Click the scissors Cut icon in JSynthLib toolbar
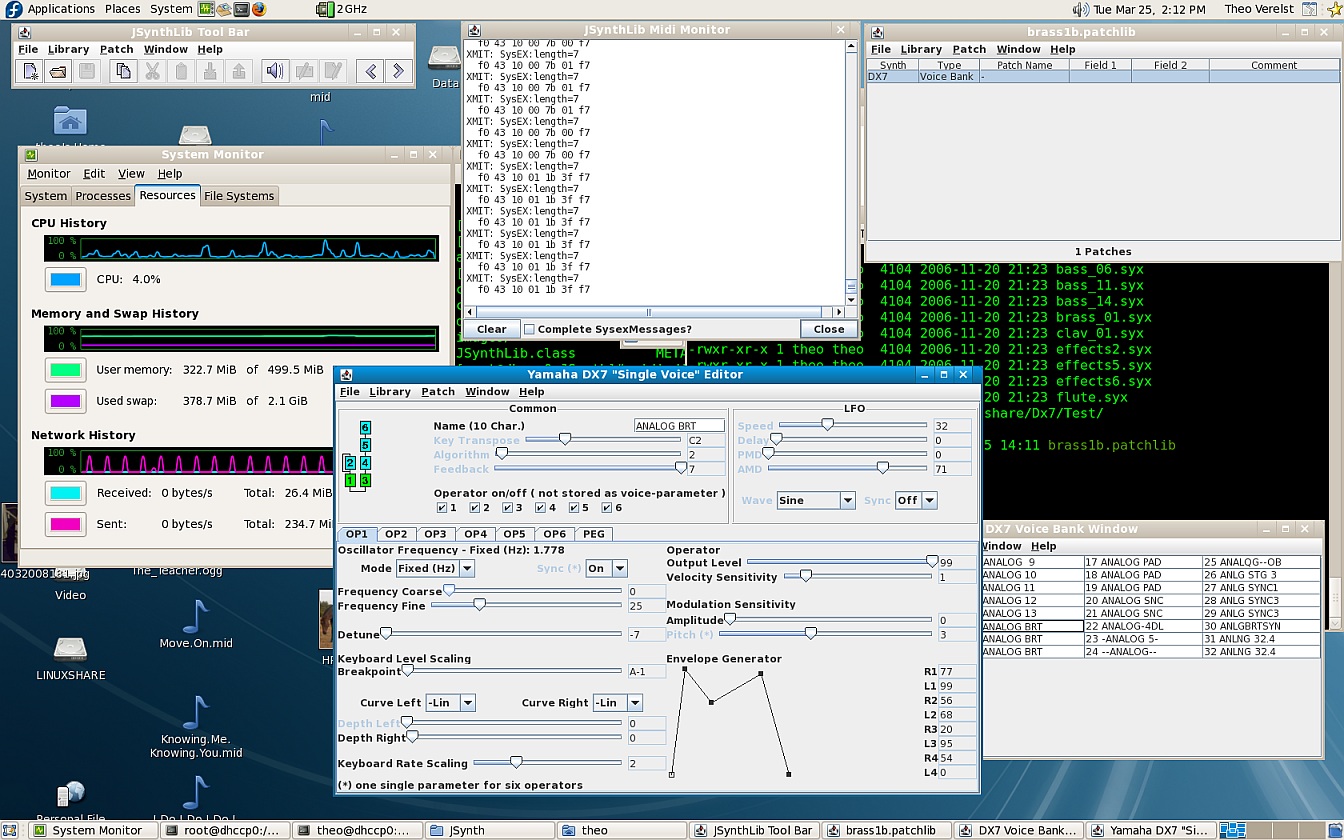 [x=152, y=71]
